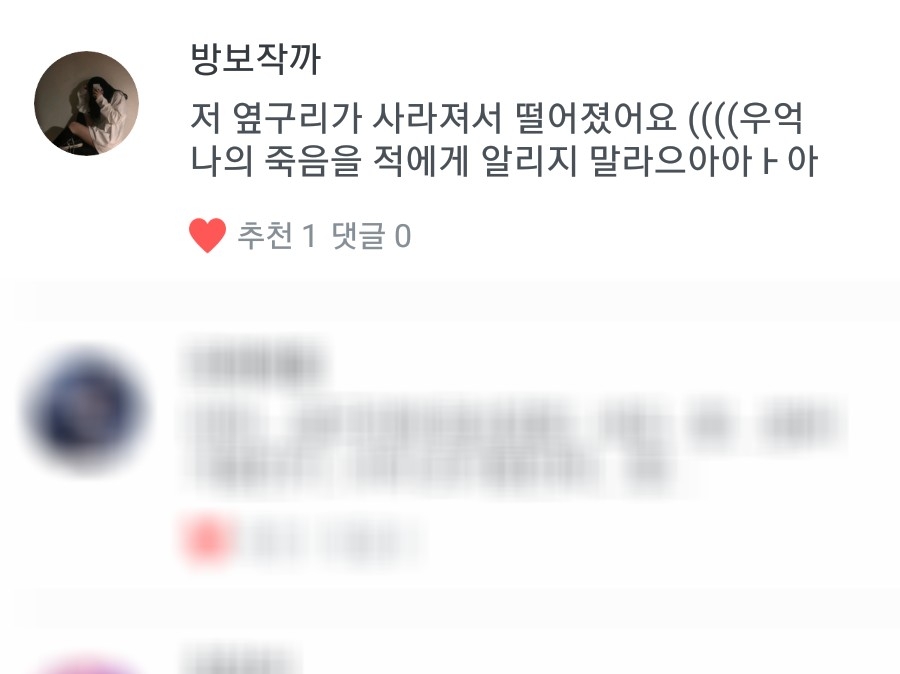The width and height of the screenshot is (900, 674).
Task: Tap the (((( 우억 text in the comment
Action: (x=745, y=118)
